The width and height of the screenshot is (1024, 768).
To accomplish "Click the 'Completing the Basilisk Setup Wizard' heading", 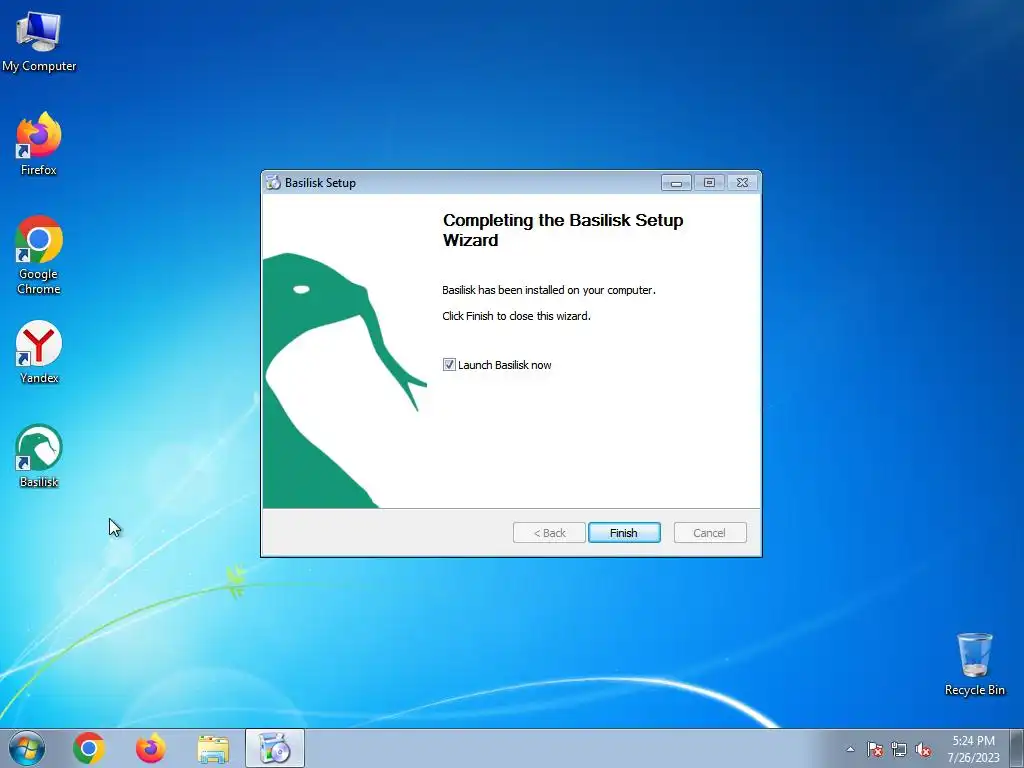I will [x=563, y=230].
